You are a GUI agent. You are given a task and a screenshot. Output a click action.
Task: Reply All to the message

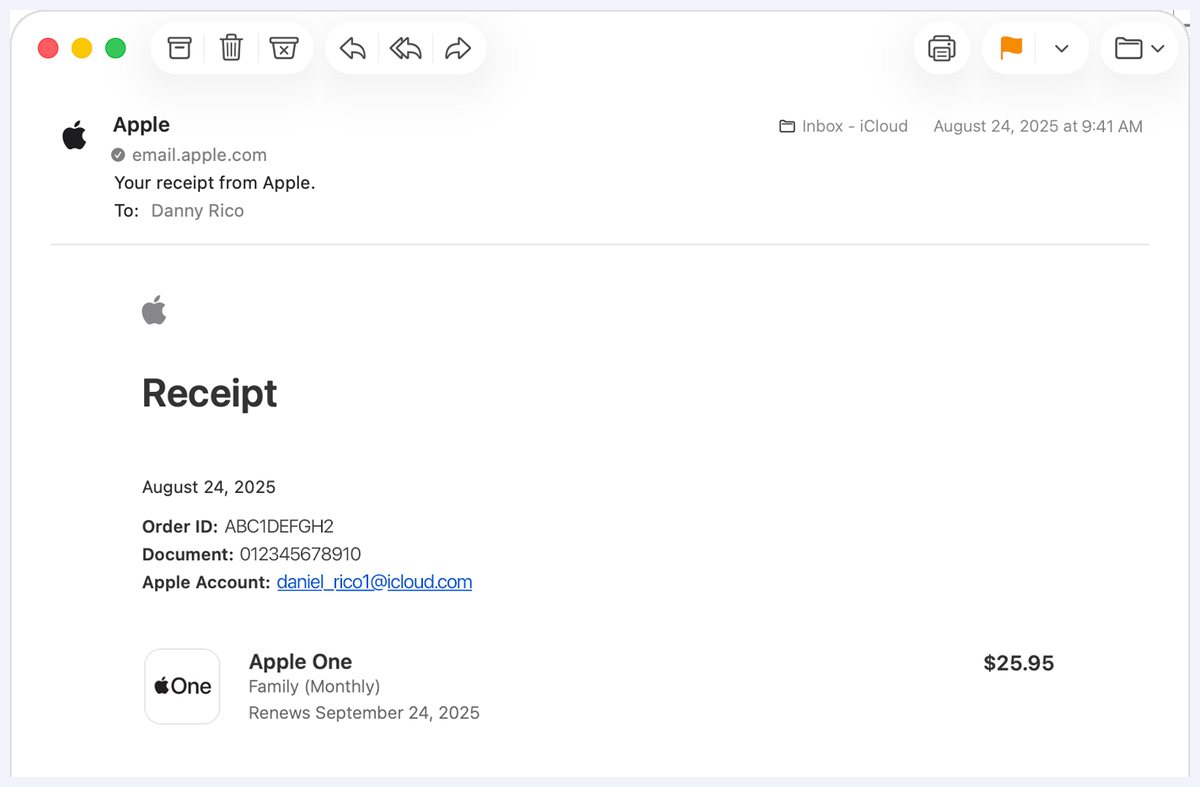click(405, 48)
